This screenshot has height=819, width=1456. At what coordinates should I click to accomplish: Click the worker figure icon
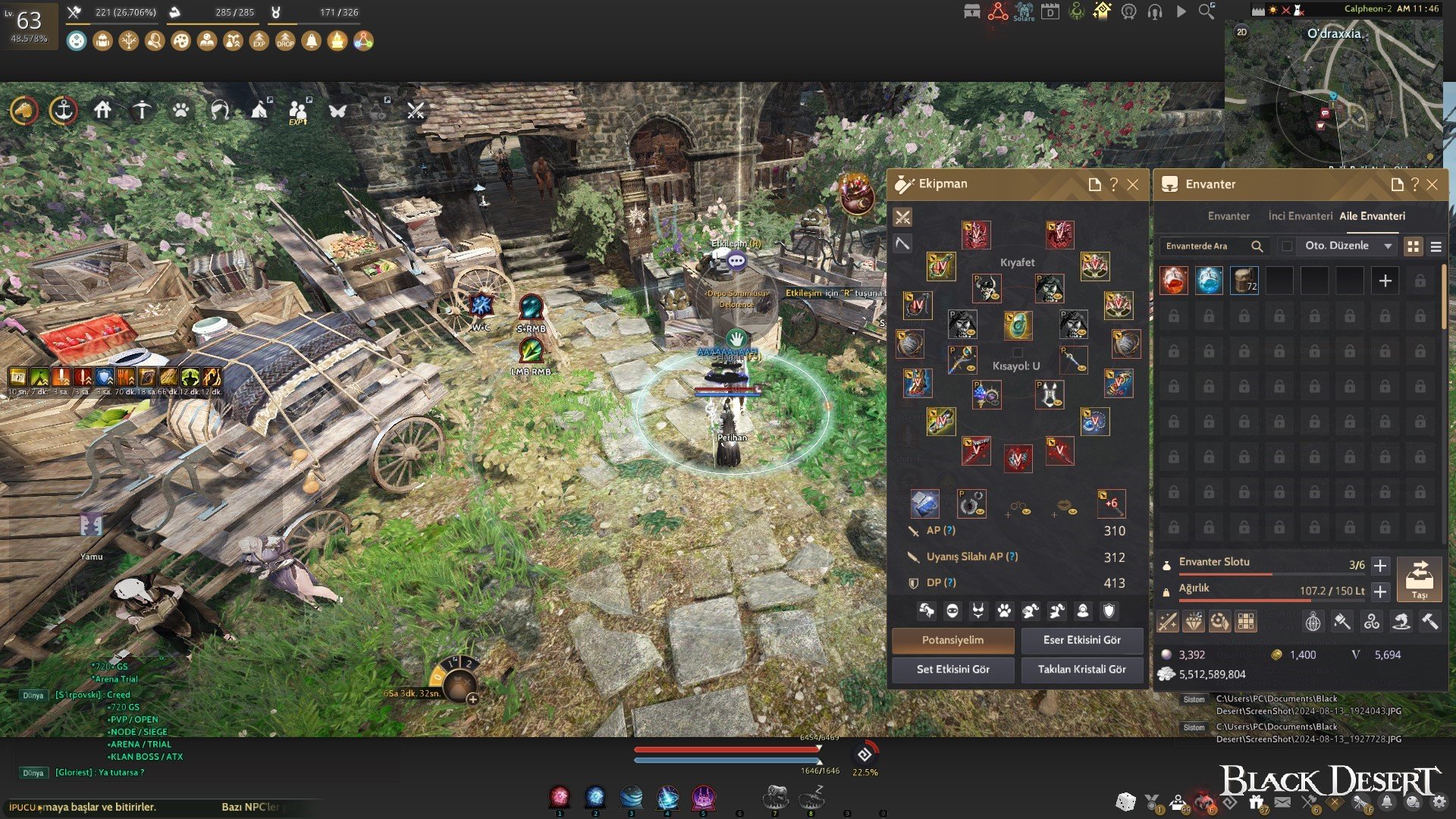point(141,111)
